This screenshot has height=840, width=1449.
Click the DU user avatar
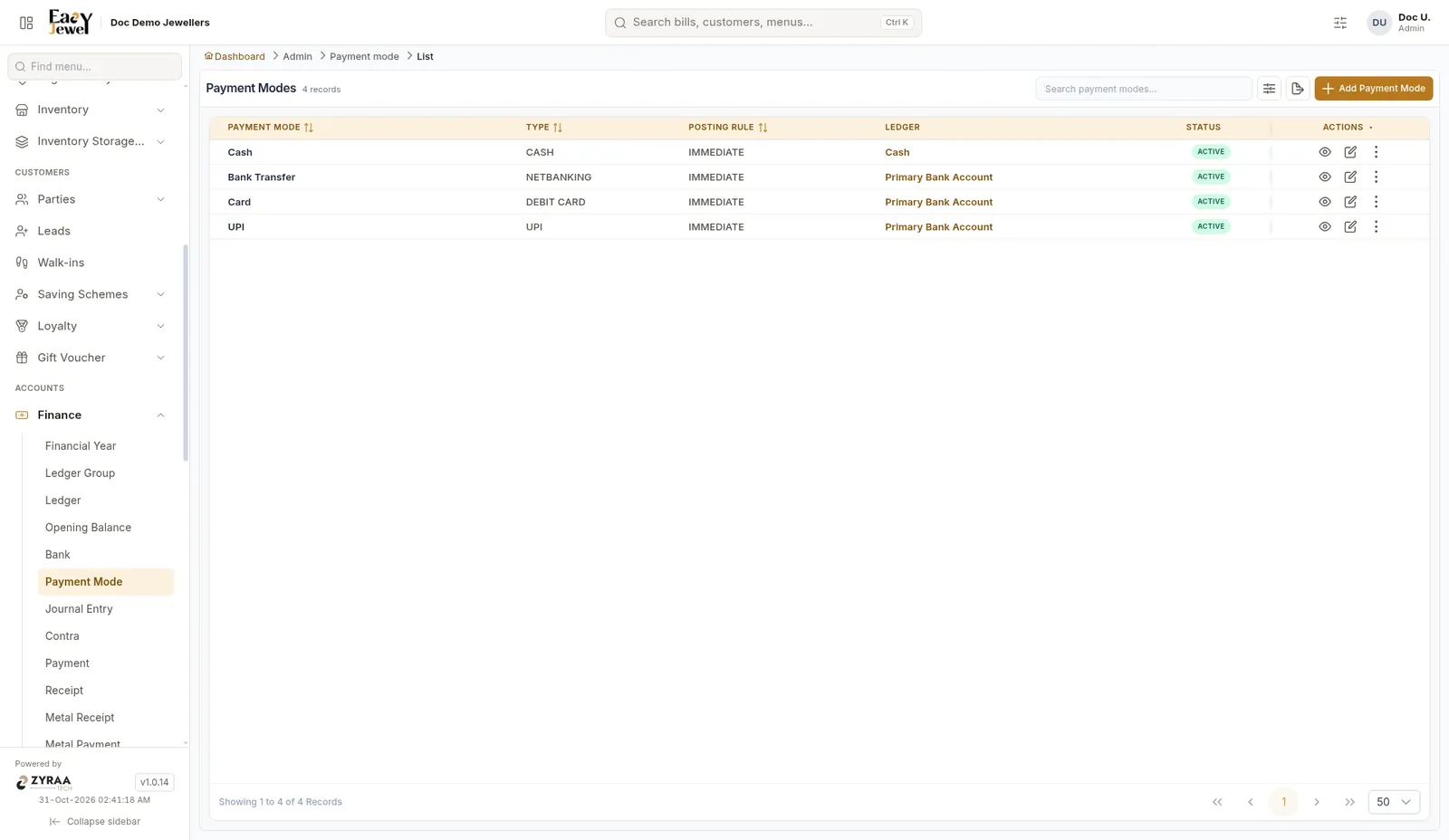1379,23
